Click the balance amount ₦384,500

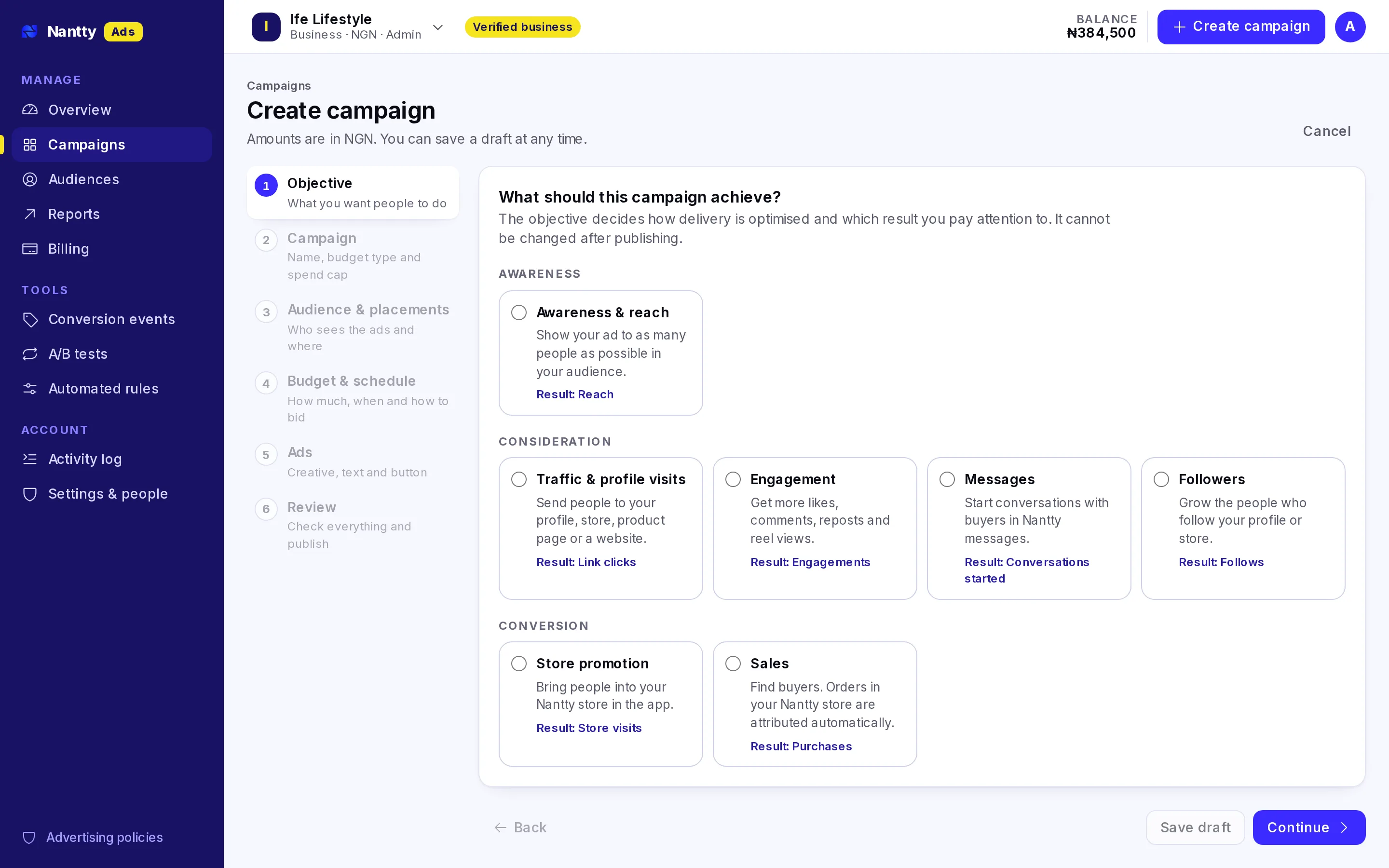click(1101, 33)
